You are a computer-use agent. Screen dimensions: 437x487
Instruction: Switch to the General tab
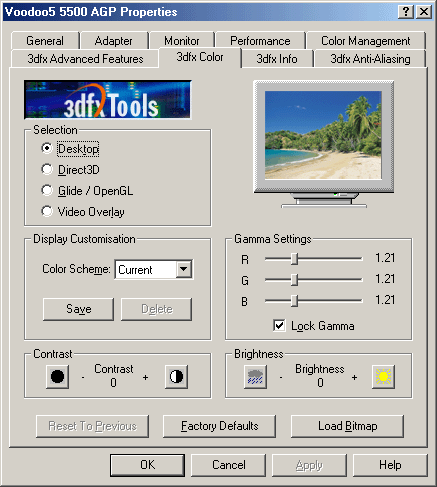click(45, 41)
